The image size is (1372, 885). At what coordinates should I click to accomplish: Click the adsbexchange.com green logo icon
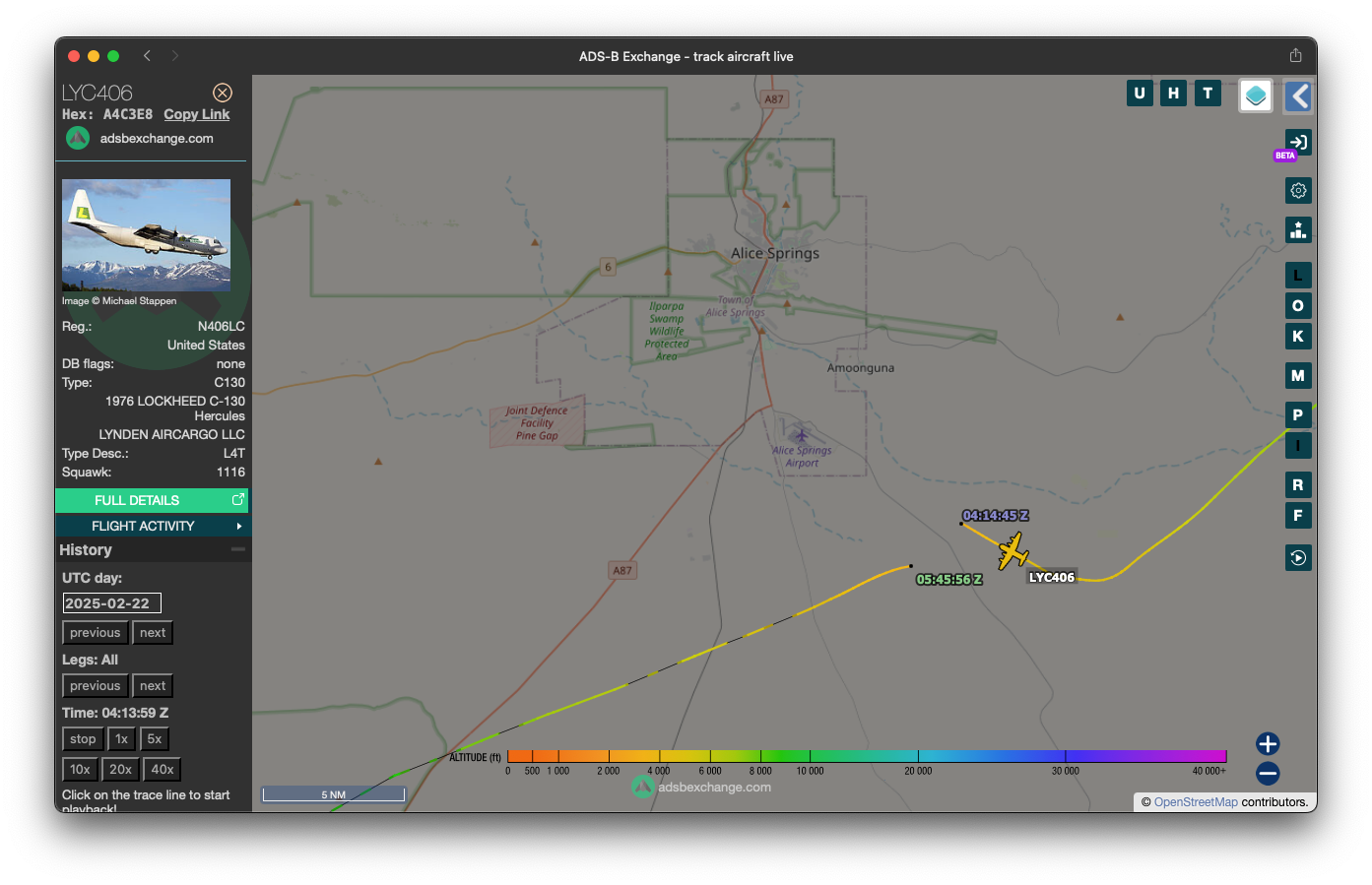[x=78, y=139]
